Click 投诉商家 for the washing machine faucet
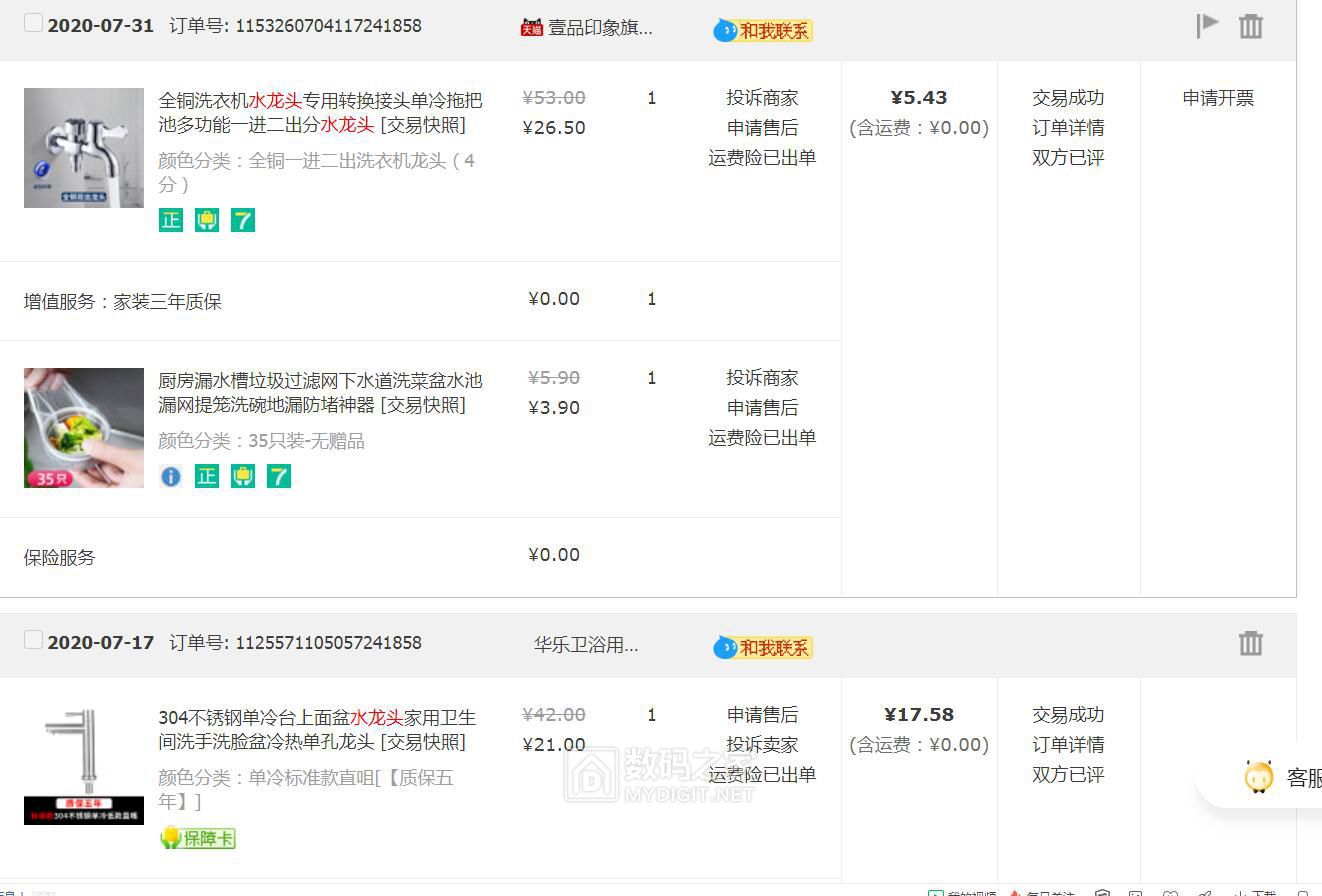 click(762, 98)
